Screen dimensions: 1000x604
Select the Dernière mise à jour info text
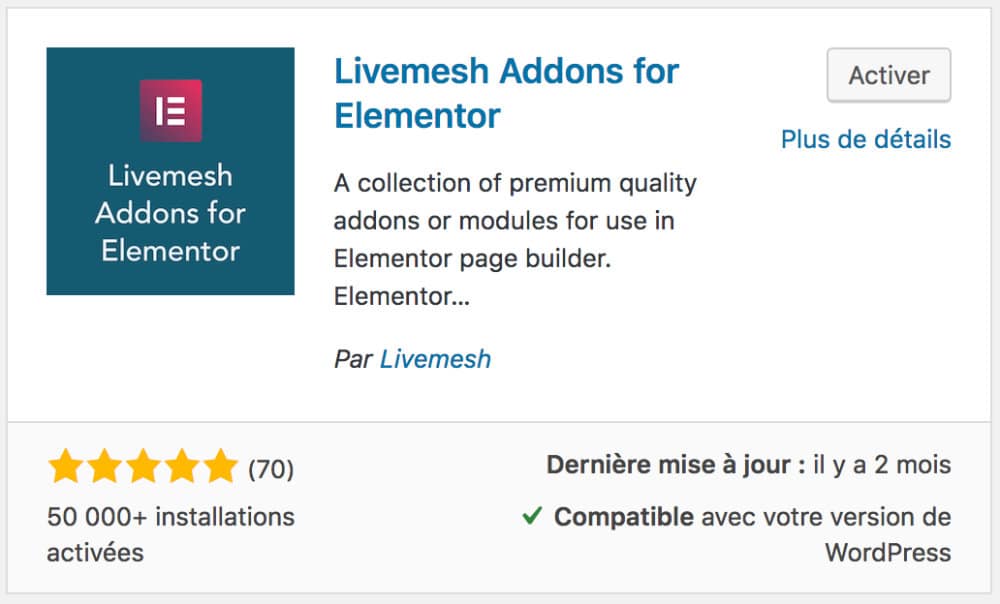(x=748, y=465)
